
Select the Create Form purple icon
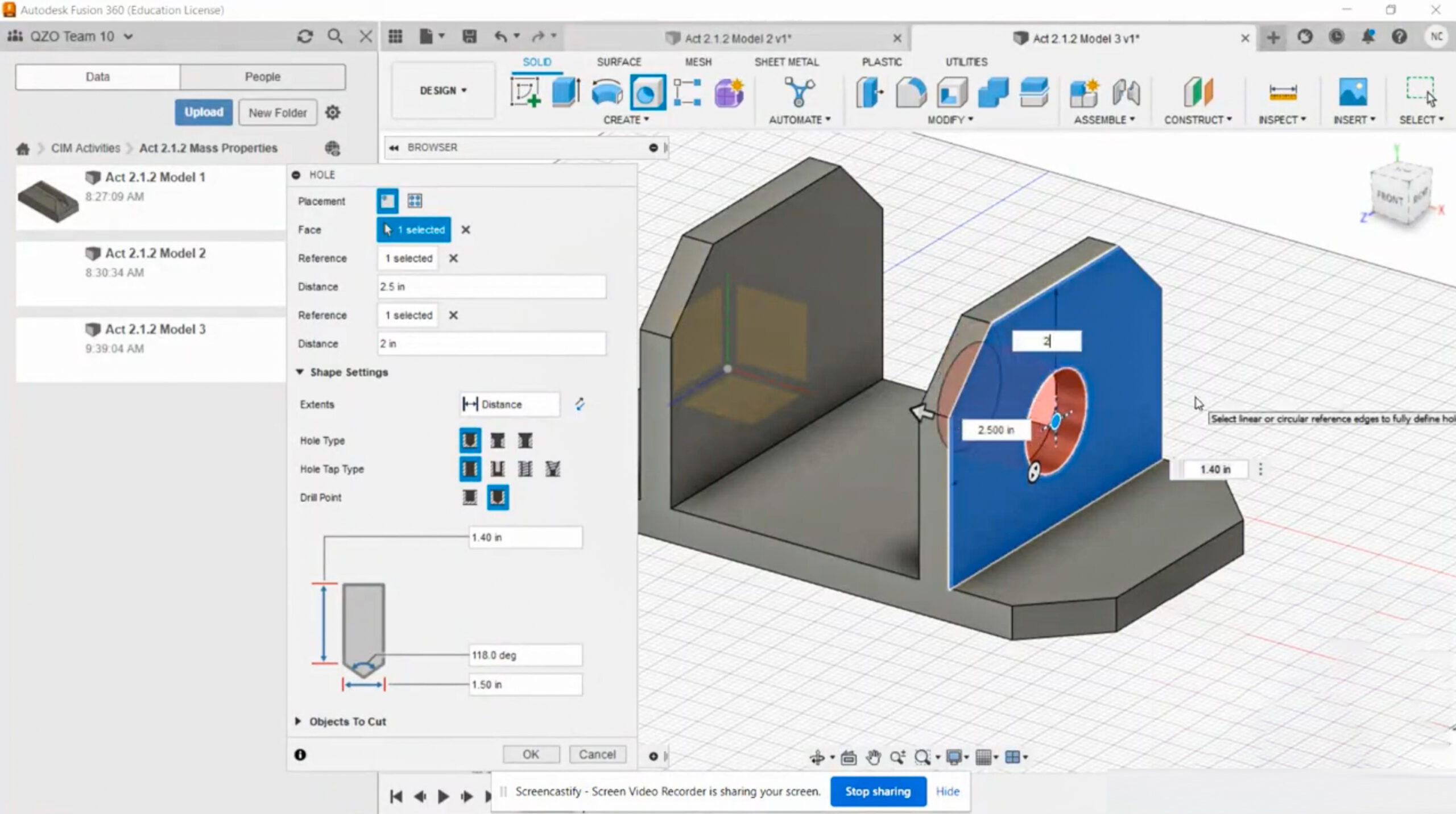pyautogui.click(x=729, y=92)
